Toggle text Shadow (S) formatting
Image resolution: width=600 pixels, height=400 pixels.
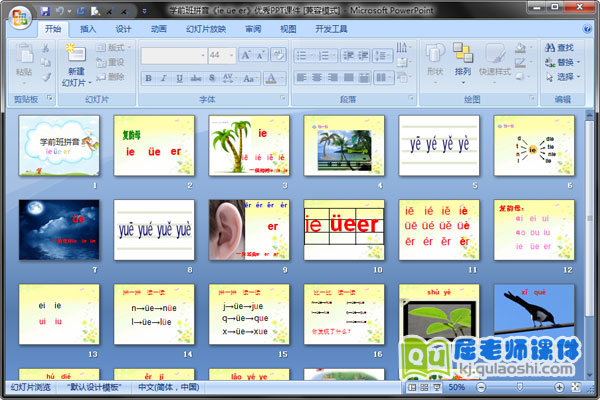(212, 78)
